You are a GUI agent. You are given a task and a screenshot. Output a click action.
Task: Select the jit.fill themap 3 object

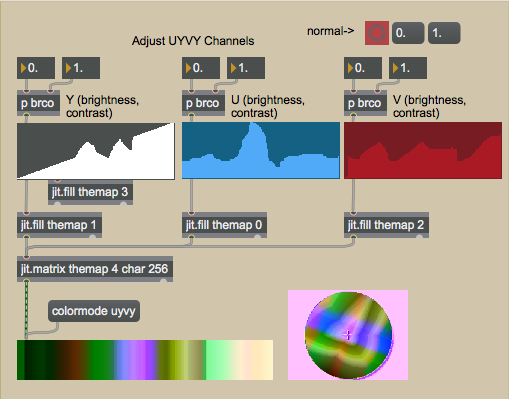91,192
